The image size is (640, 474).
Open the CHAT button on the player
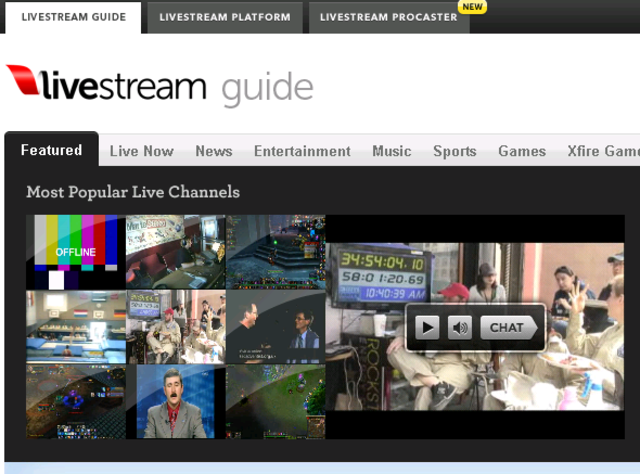[508, 327]
